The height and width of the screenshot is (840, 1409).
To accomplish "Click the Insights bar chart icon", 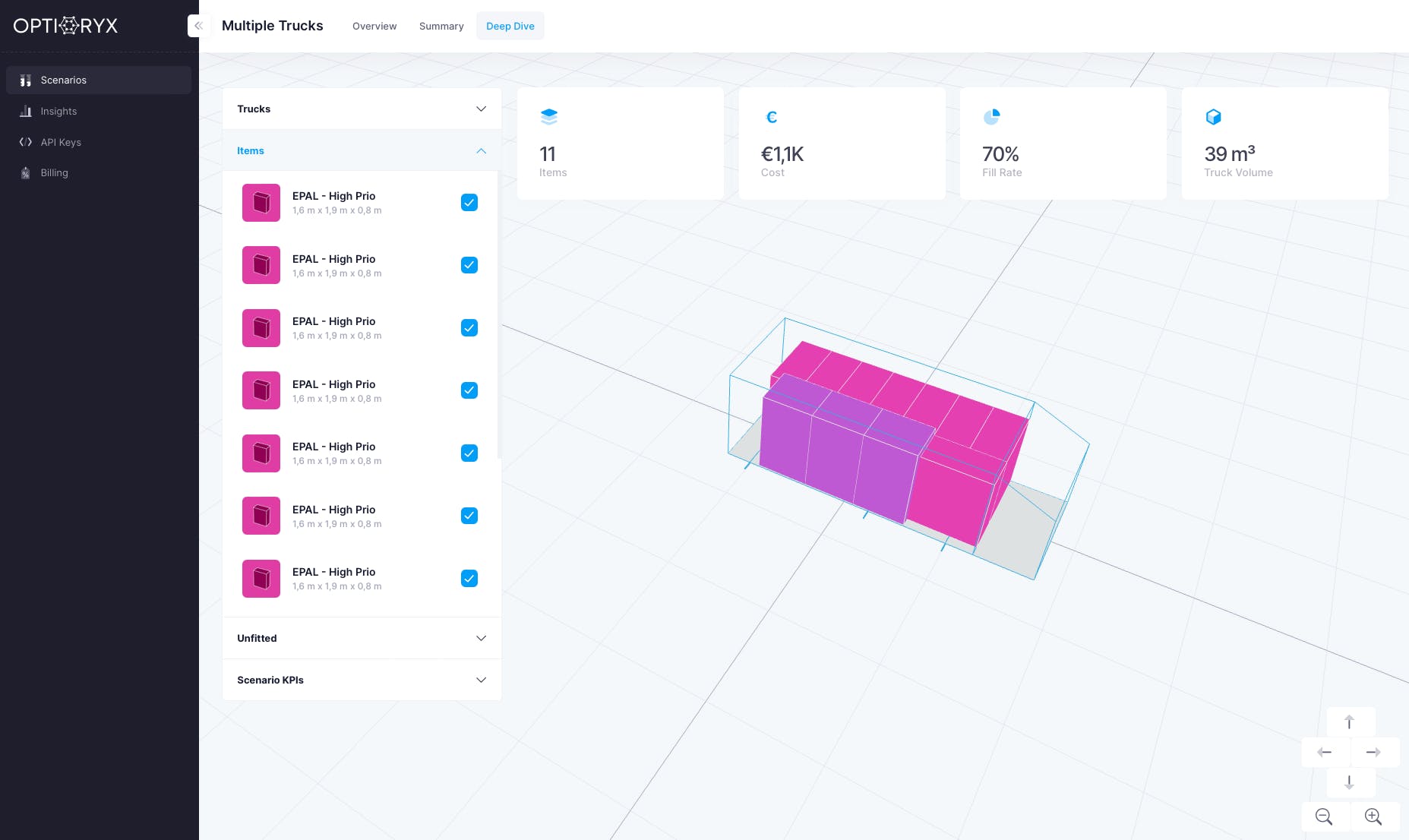I will pos(25,111).
